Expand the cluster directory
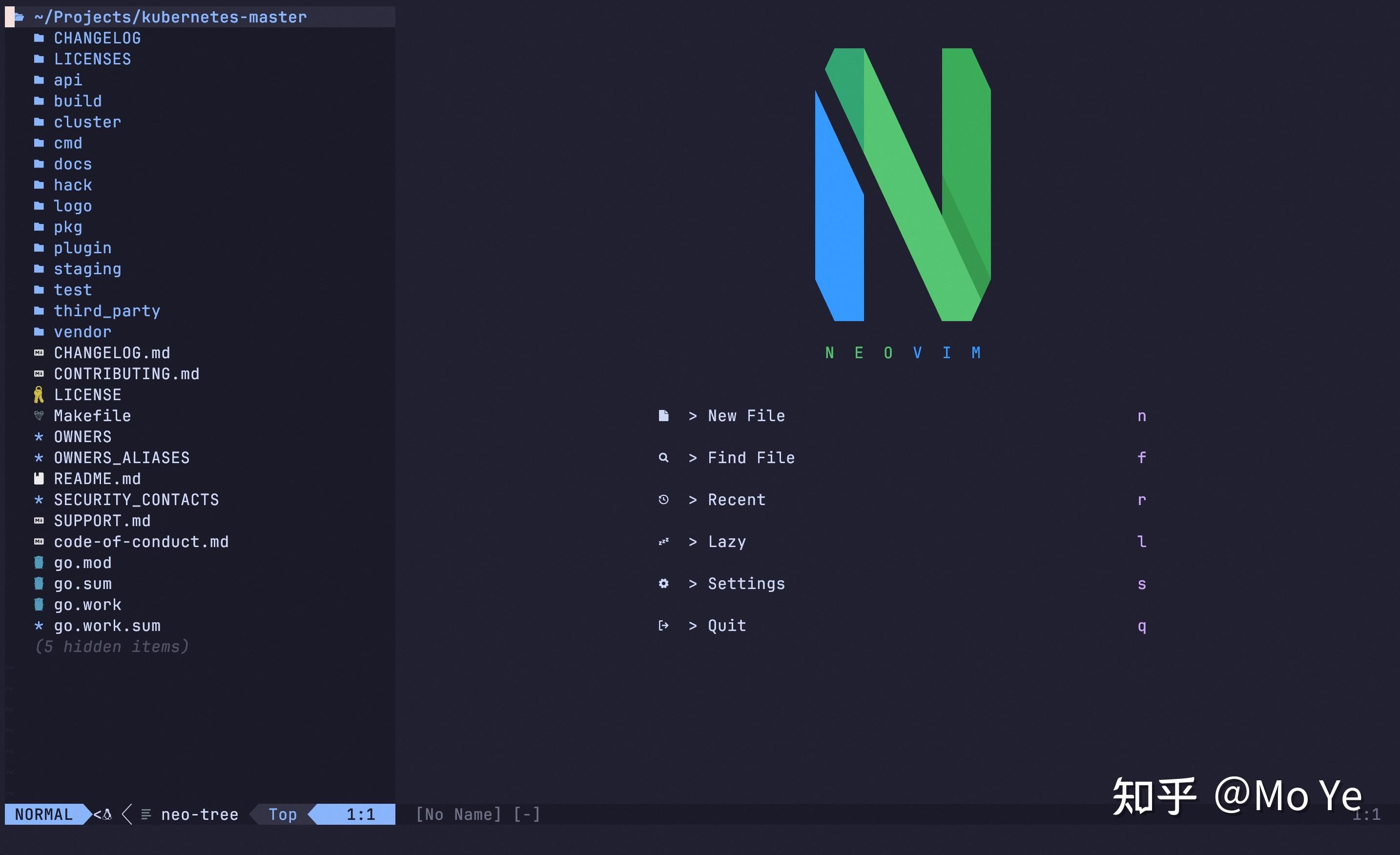 pyautogui.click(x=87, y=122)
